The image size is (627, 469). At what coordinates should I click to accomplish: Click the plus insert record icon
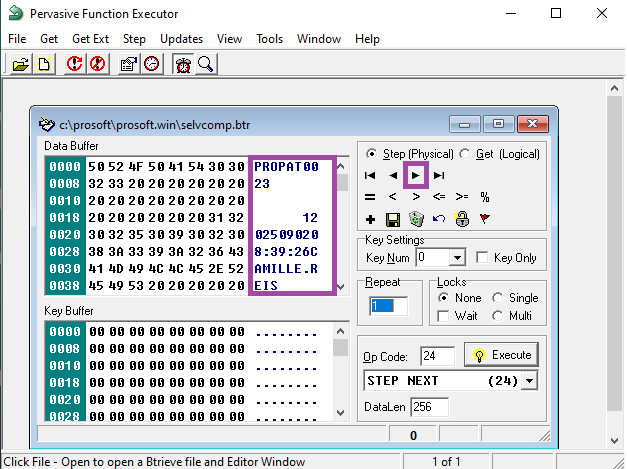(x=370, y=219)
